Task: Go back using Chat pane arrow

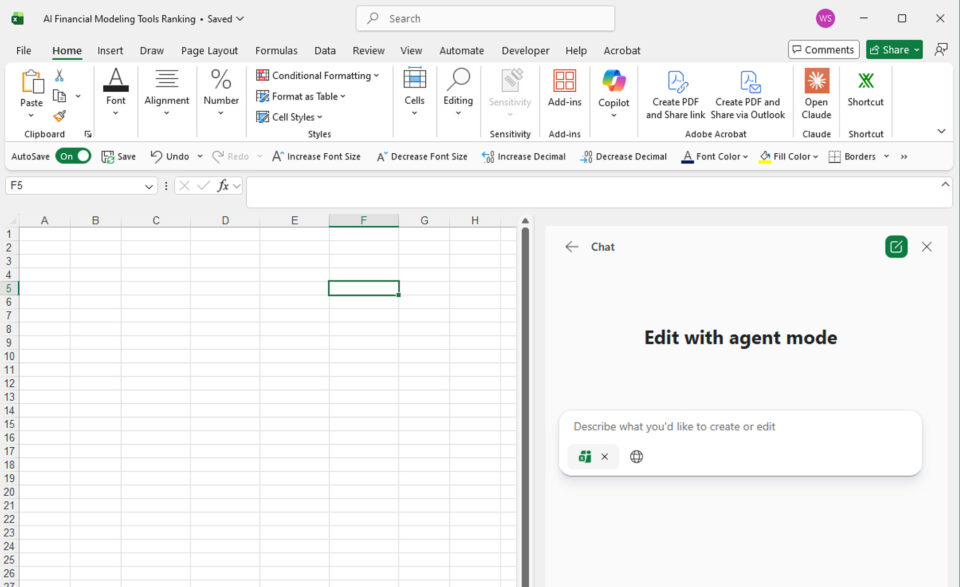Action: coord(571,247)
